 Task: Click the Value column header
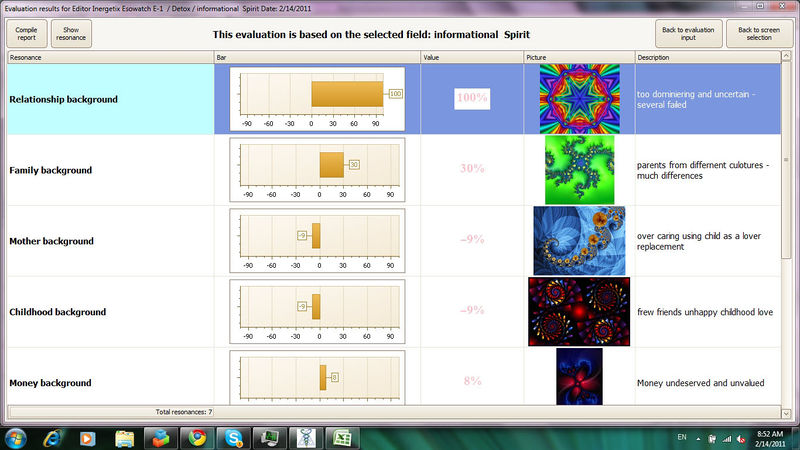point(471,58)
